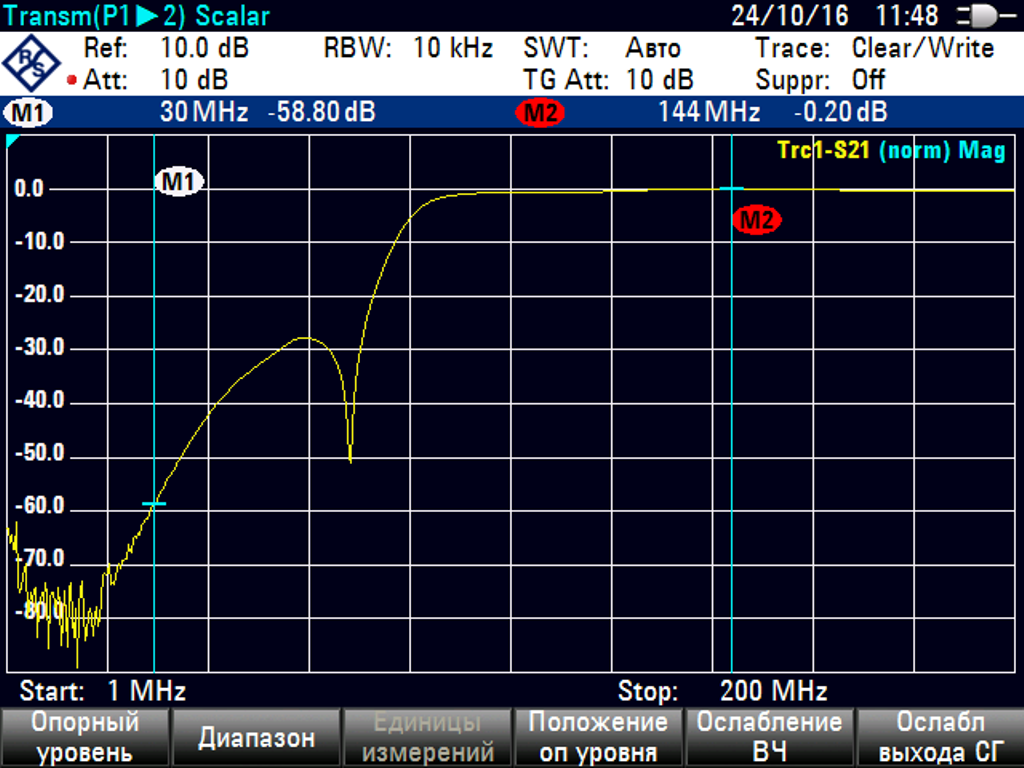Viewport: 1024px width, 768px height.
Task: Open the Опорный уровень softkey
Action: (85, 738)
